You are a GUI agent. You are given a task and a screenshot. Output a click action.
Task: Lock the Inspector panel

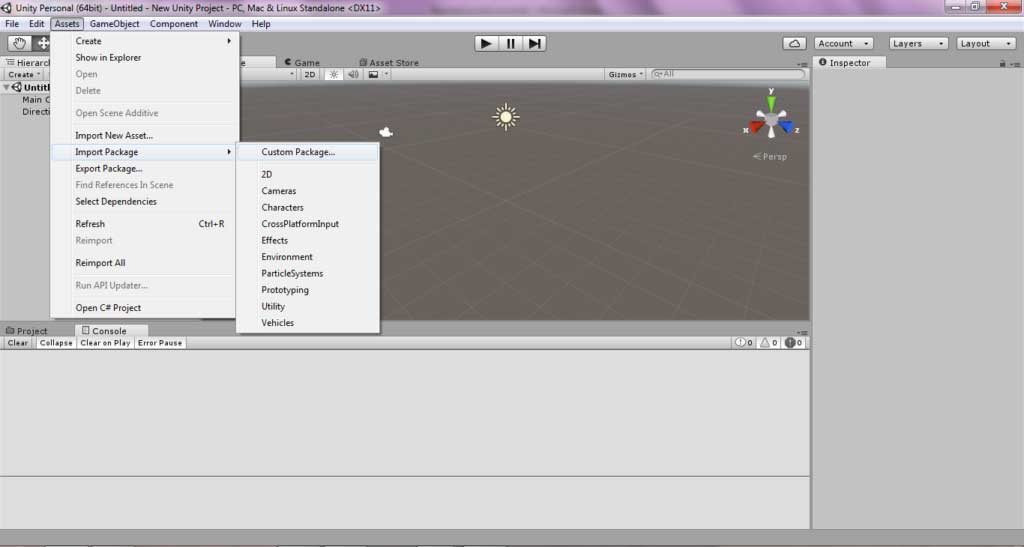pyautogui.click(x=1002, y=63)
